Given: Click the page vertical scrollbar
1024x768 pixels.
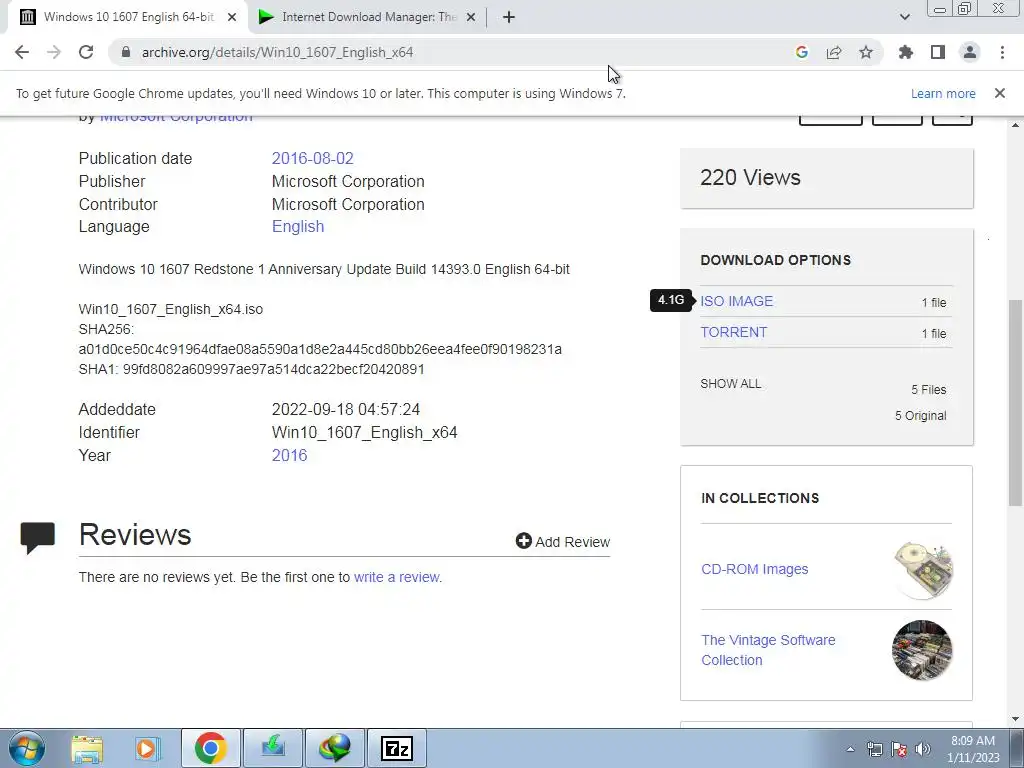Looking at the screenshot, I should coord(1015,403).
